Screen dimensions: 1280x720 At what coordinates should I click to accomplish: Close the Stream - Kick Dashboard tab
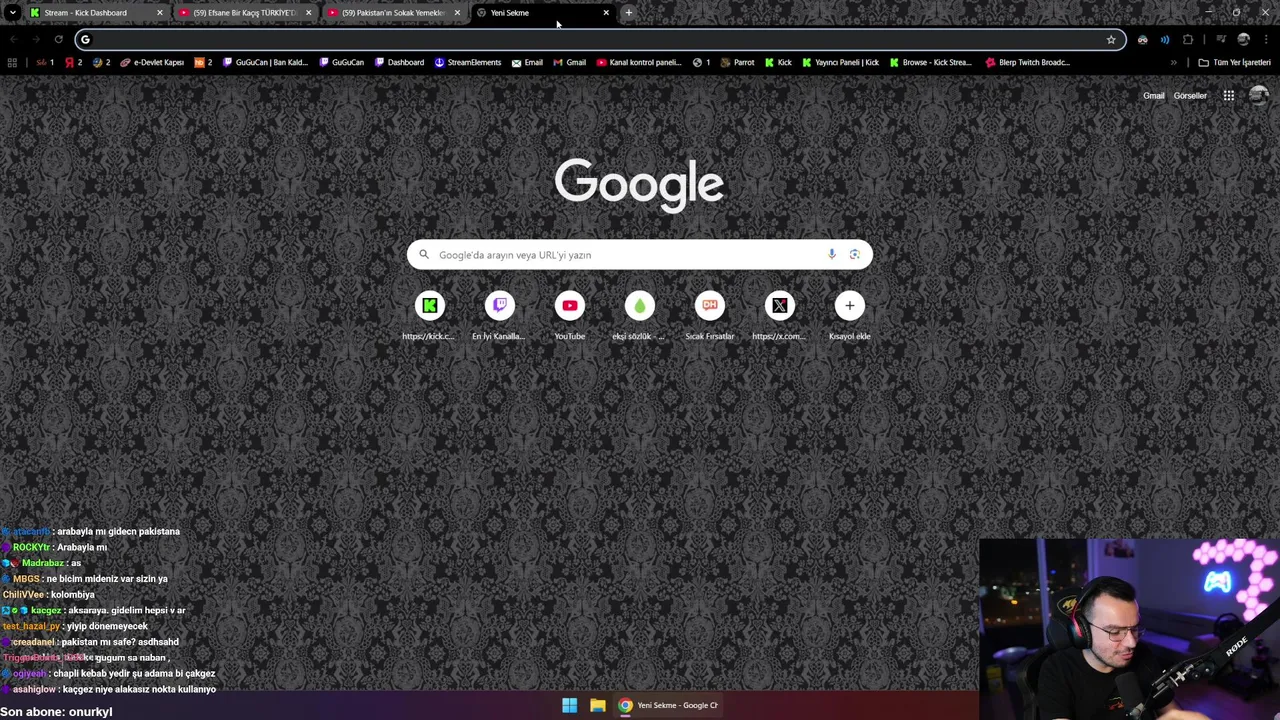pyautogui.click(x=159, y=12)
